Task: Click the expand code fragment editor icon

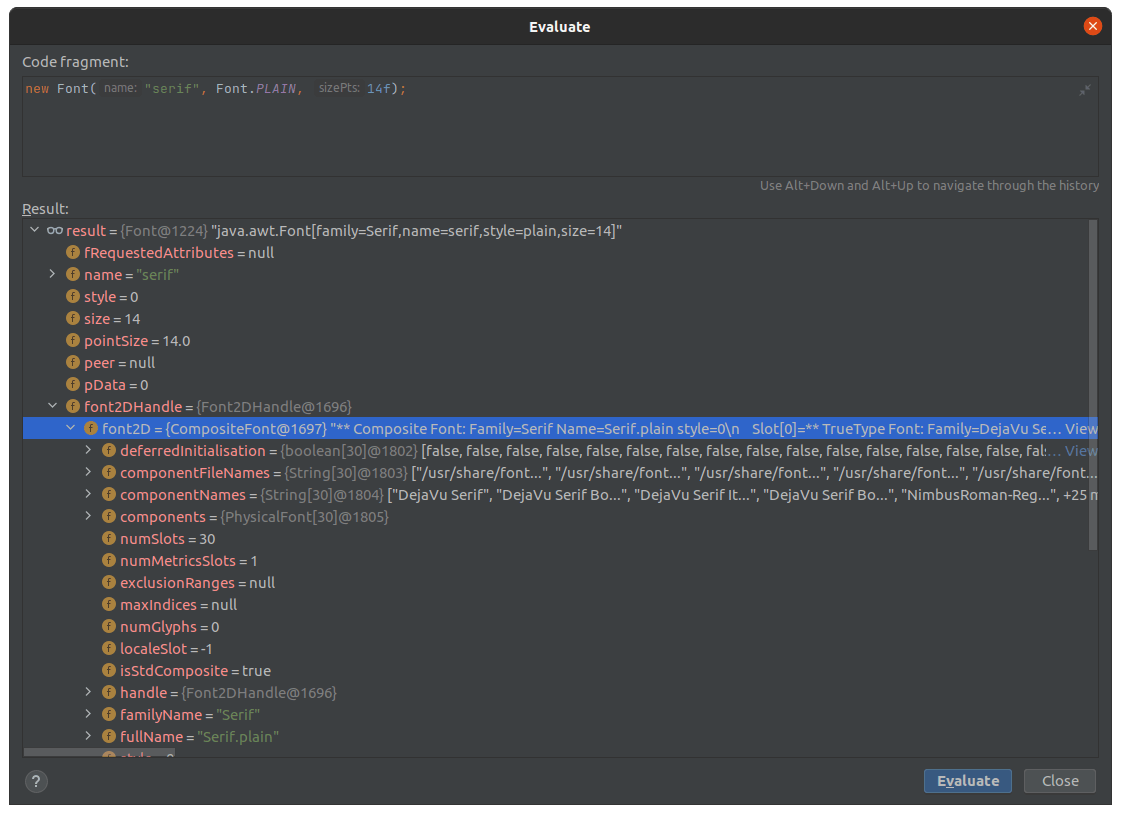Action: 1085,90
